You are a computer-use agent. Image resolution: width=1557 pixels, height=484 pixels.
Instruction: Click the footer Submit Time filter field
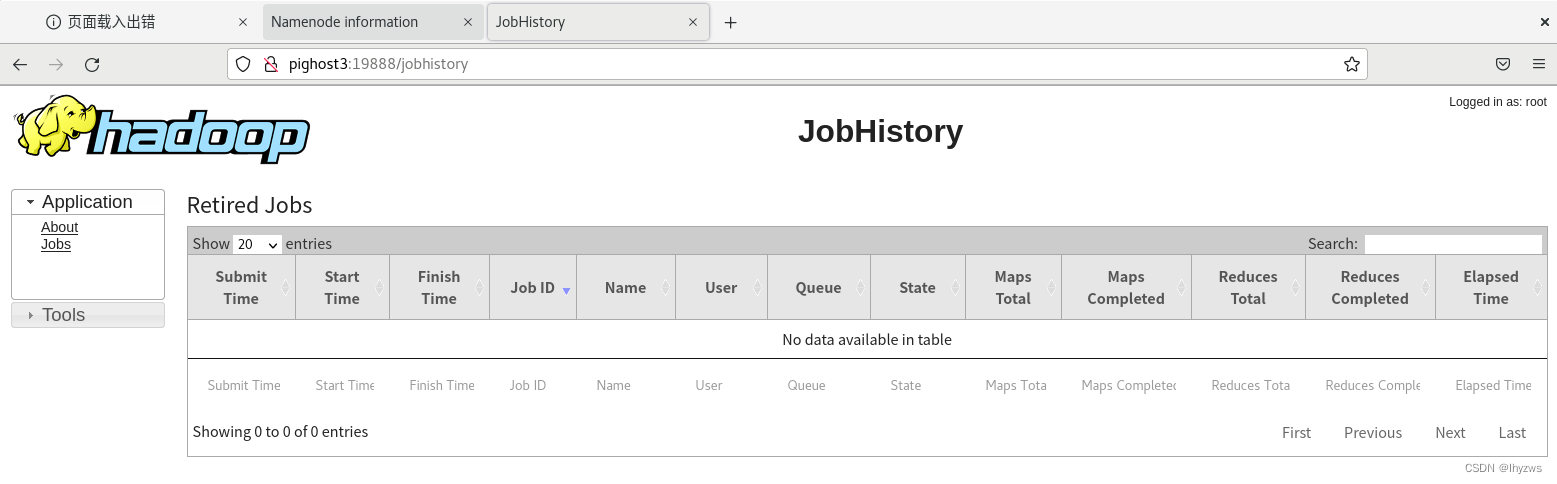point(244,385)
